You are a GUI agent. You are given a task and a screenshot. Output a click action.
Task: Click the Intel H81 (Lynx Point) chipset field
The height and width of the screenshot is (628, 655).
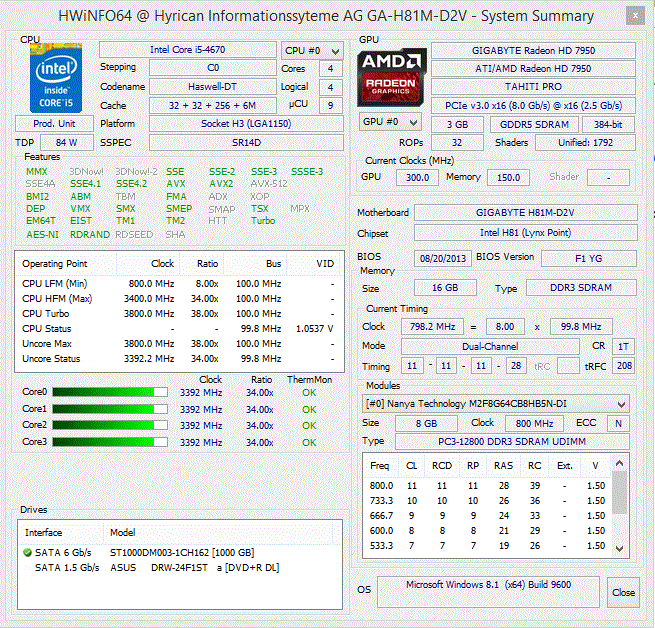[x=526, y=233]
